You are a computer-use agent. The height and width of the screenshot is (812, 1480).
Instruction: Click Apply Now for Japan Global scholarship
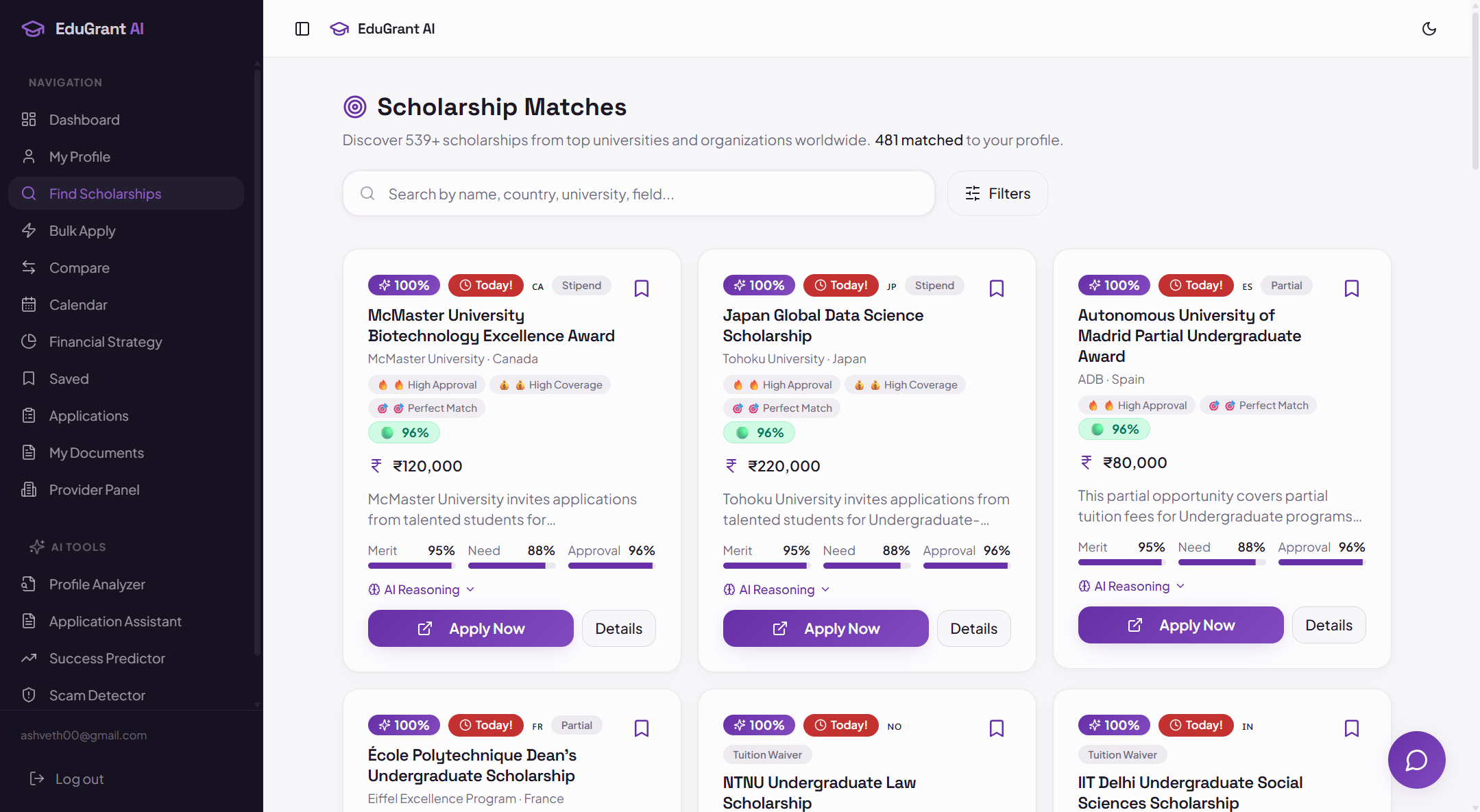[x=825, y=628]
